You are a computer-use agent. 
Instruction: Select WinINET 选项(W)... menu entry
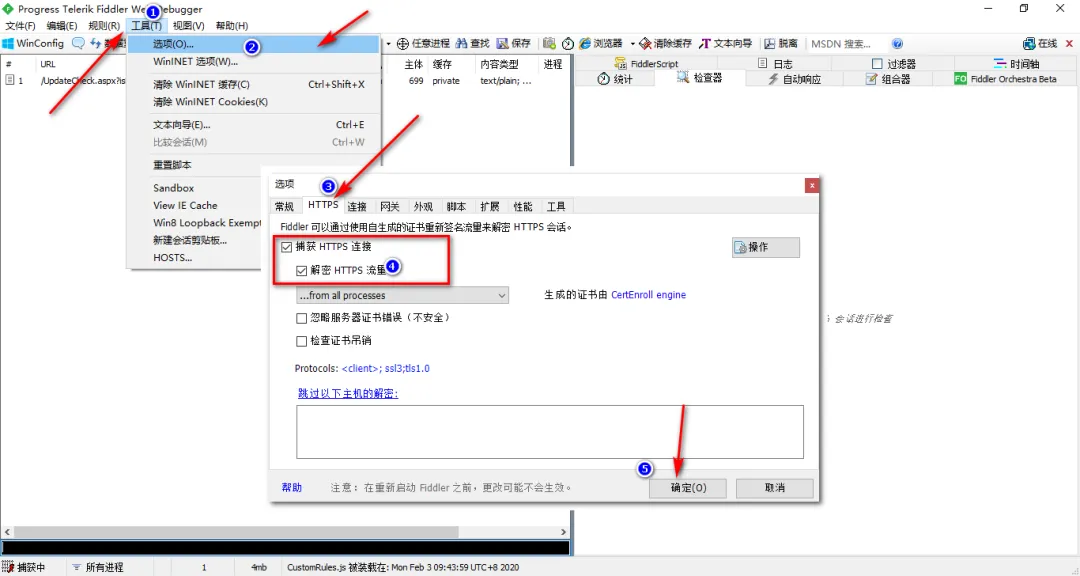point(253,61)
